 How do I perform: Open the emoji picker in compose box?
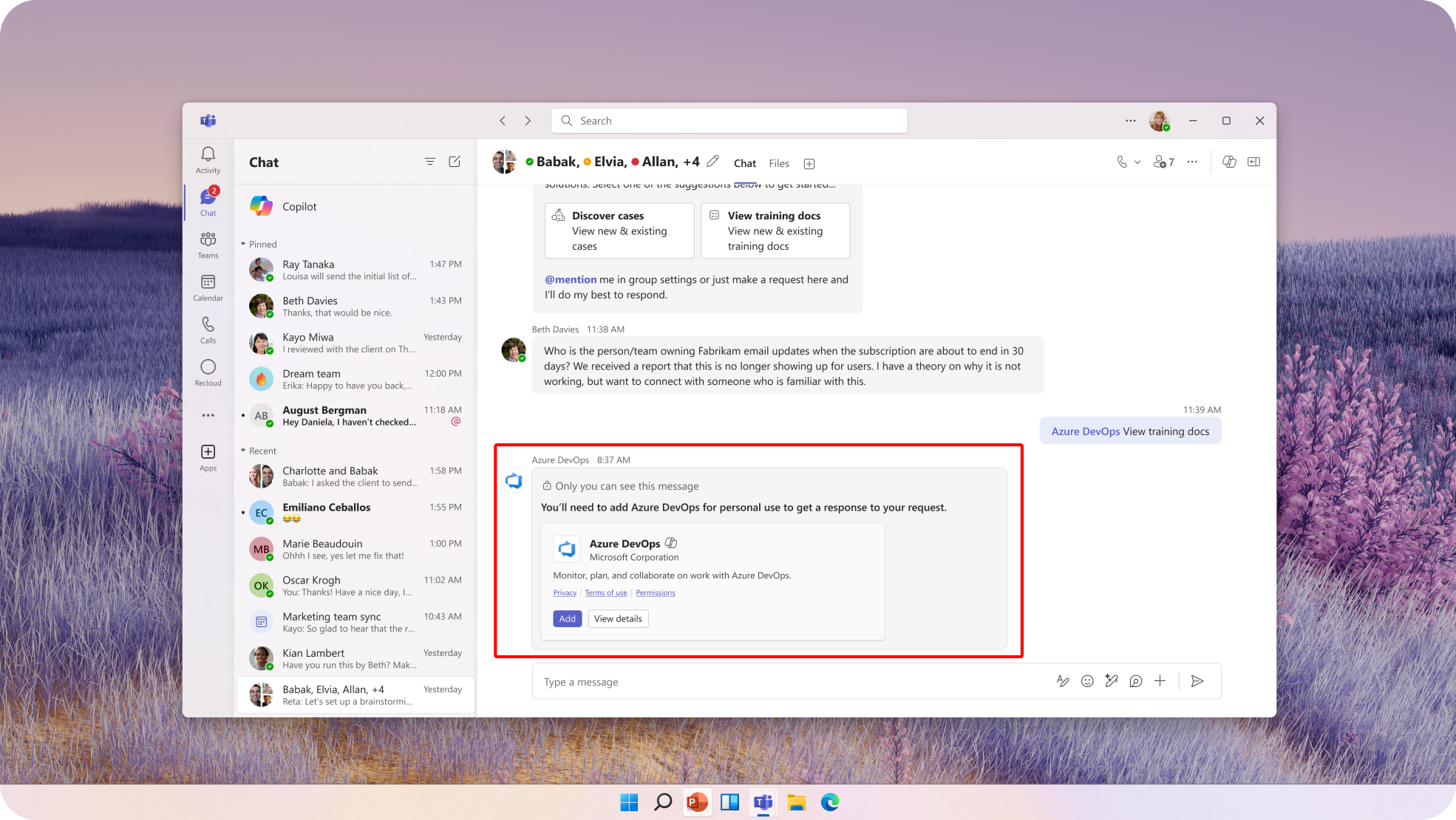coord(1087,681)
